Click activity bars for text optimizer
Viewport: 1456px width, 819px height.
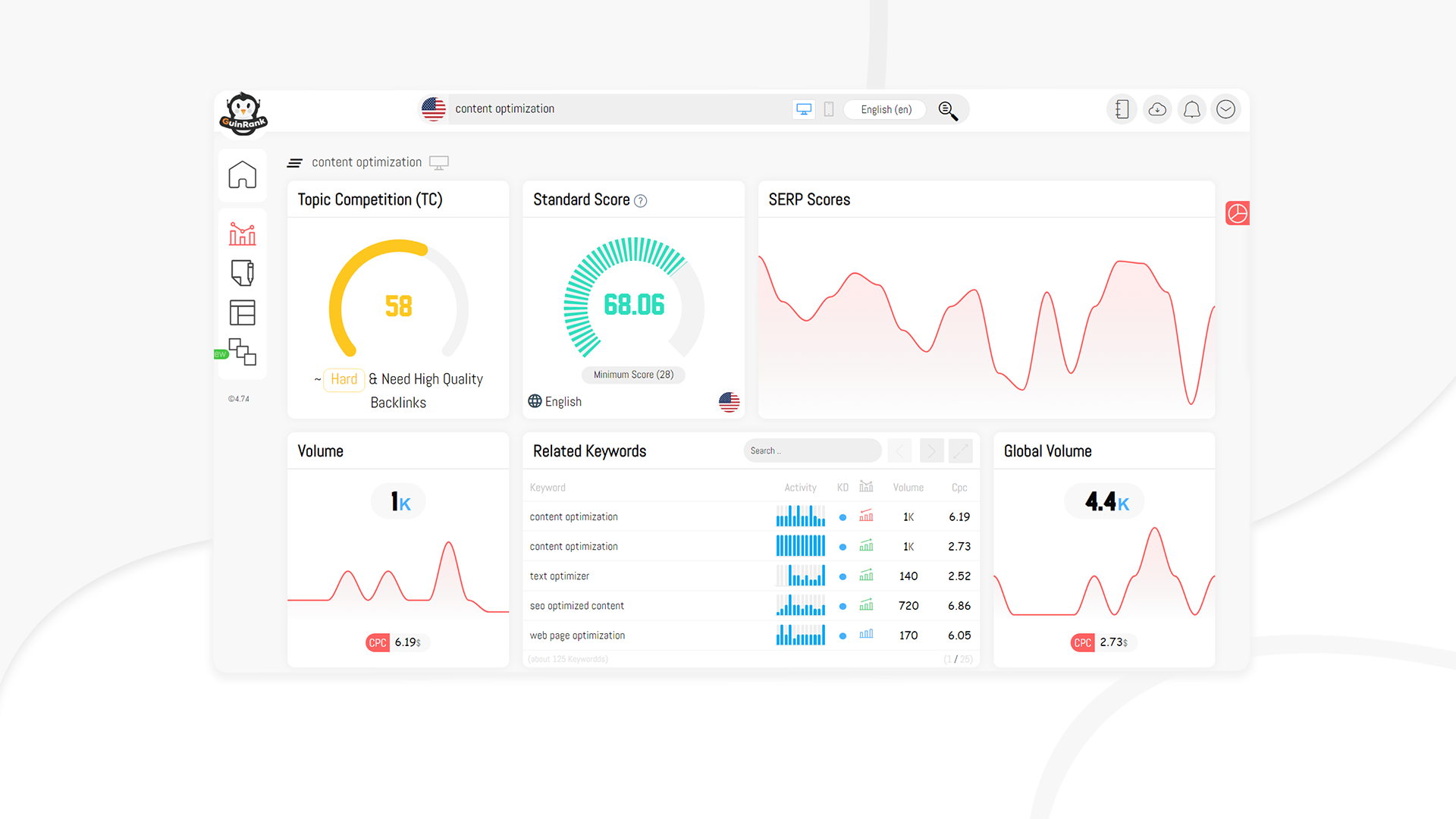click(800, 576)
